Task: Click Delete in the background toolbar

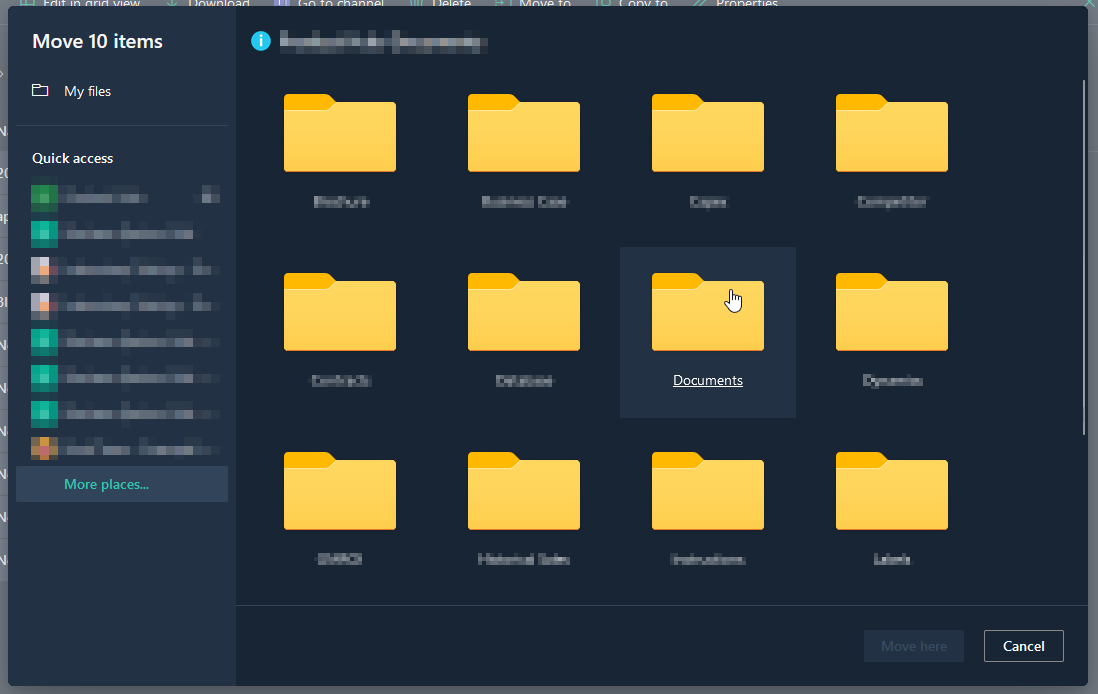Action: click(x=441, y=3)
